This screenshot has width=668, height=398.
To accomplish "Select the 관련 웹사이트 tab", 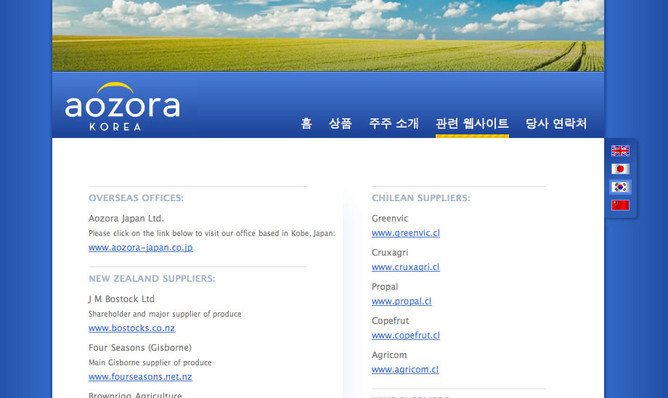I will (x=472, y=124).
